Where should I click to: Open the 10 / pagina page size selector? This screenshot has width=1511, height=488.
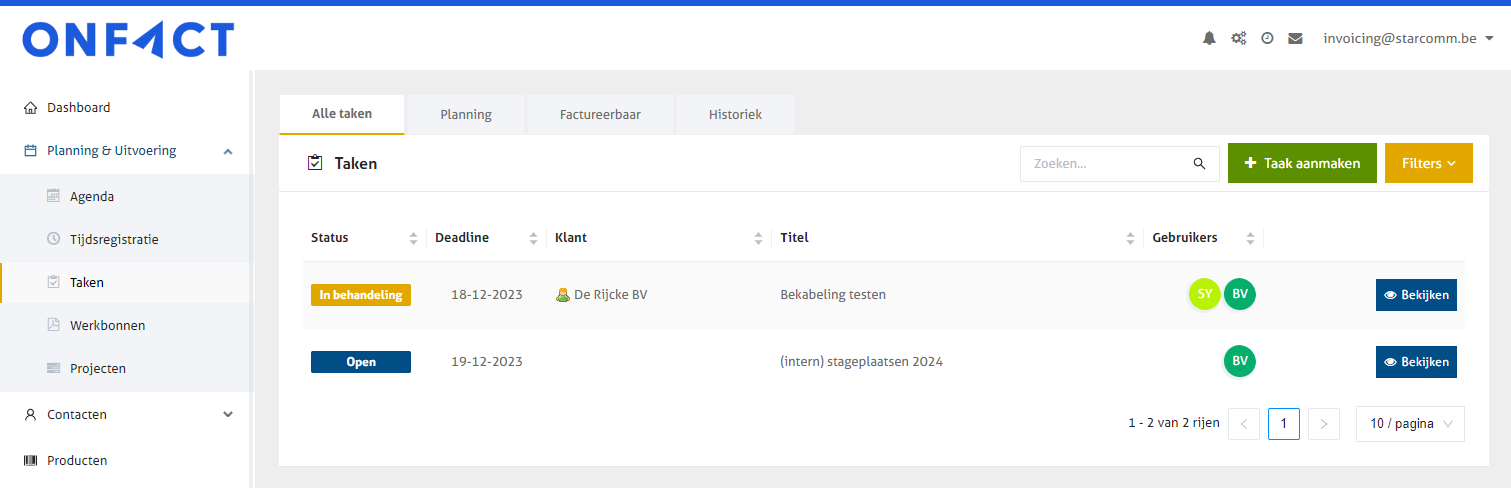pyautogui.click(x=1410, y=424)
